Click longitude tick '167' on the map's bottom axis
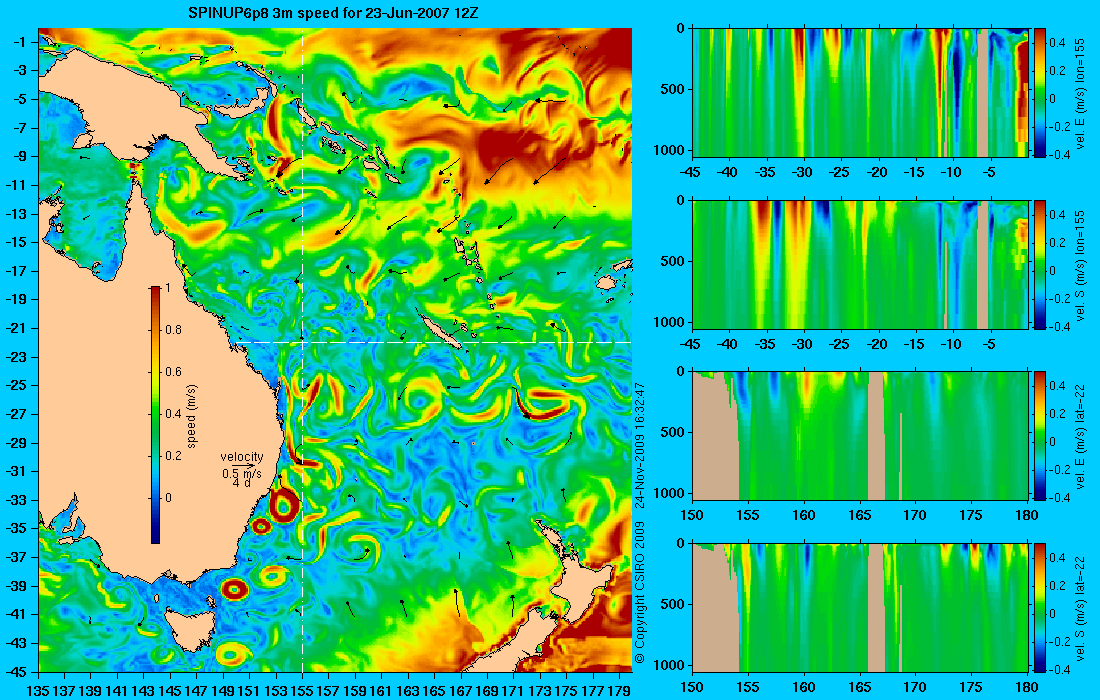The height and width of the screenshot is (700, 1100). pos(461,690)
